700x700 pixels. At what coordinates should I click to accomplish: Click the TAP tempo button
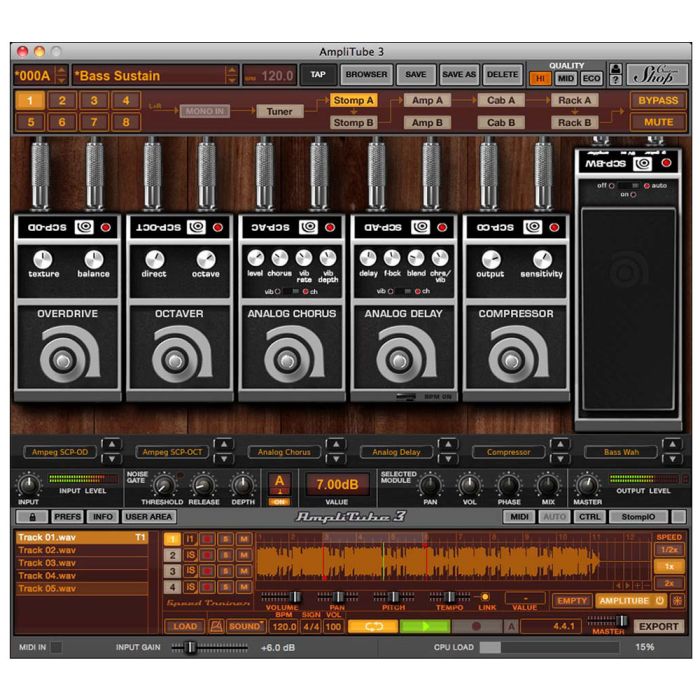tap(318, 75)
